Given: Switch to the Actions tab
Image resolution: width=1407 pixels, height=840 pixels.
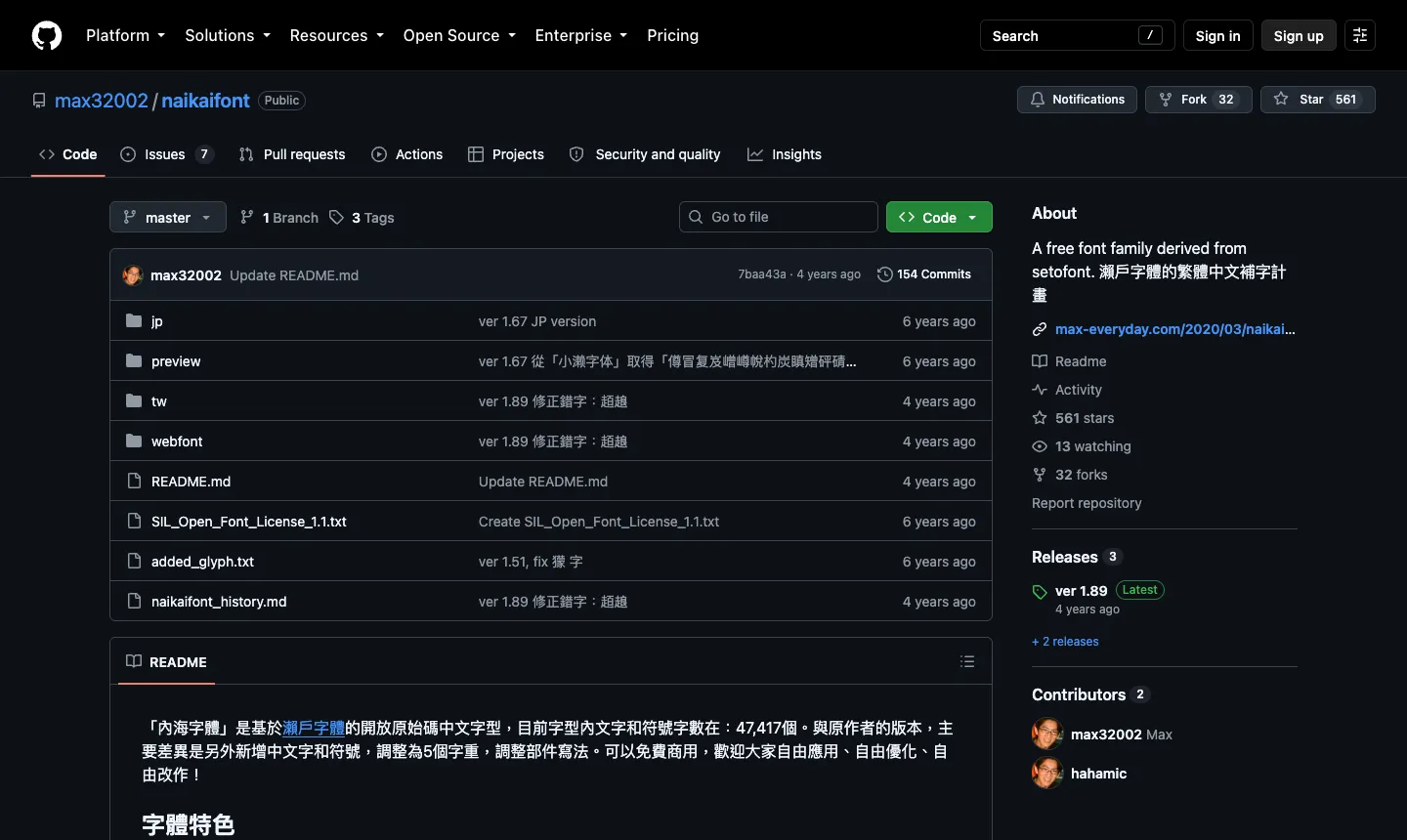Looking at the screenshot, I should 407,154.
